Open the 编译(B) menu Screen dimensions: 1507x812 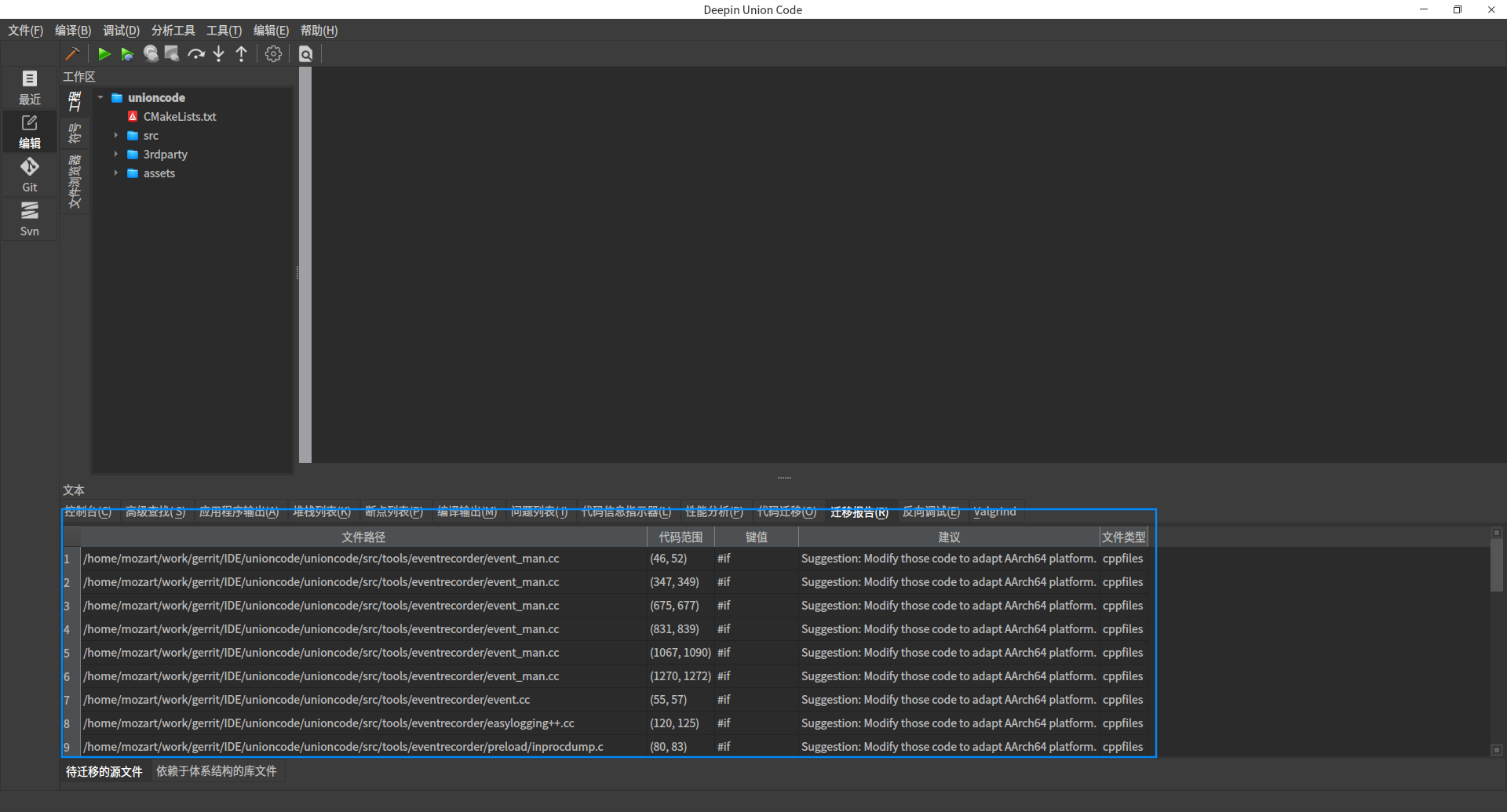(73, 31)
